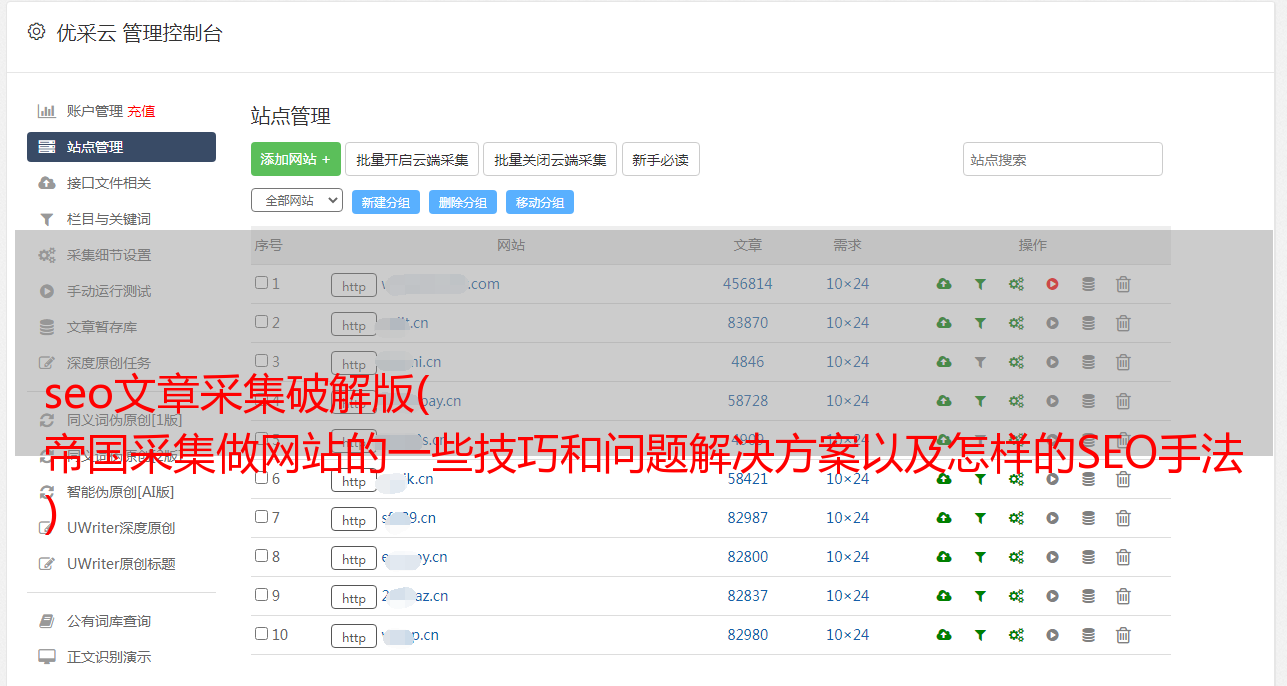Click green 添加网站 + button
1287x686 pixels.
pyautogui.click(x=296, y=159)
